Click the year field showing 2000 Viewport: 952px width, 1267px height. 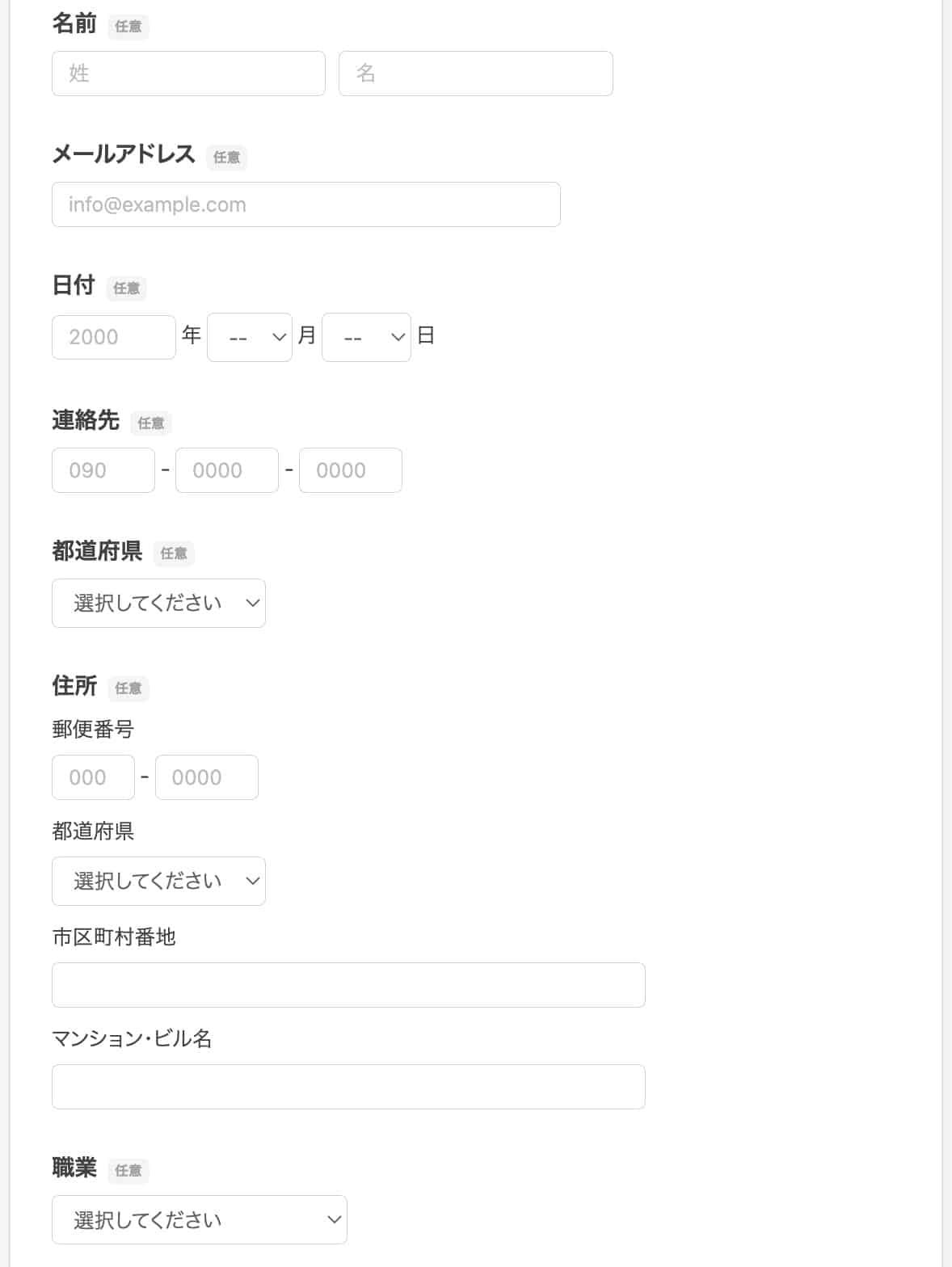[112, 336]
